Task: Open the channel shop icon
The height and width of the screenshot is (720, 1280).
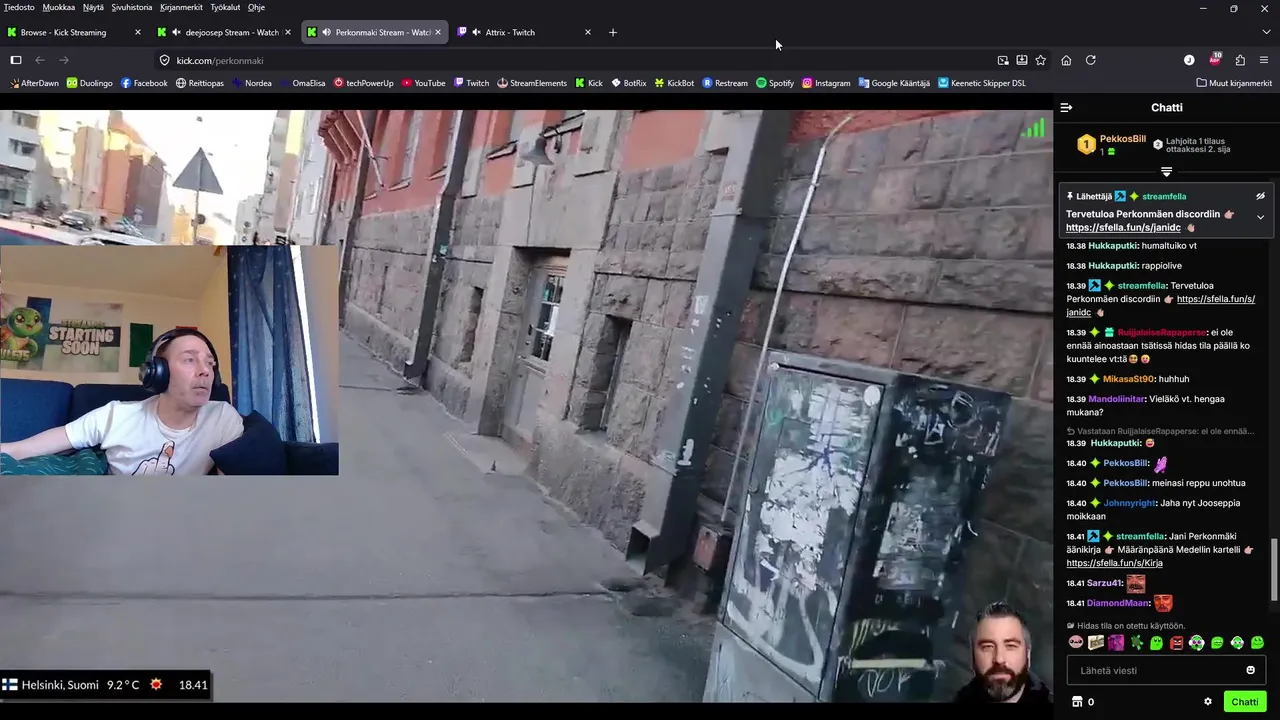Action: pyautogui.click(x=1077, y=702)
